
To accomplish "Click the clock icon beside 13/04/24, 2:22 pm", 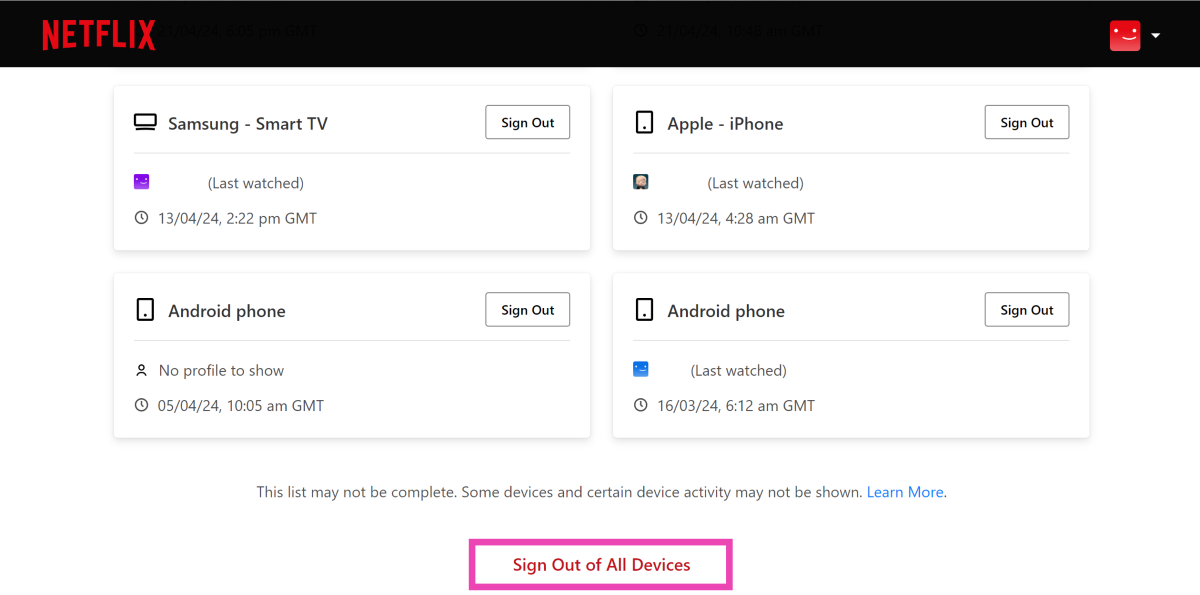I will 141,218.
